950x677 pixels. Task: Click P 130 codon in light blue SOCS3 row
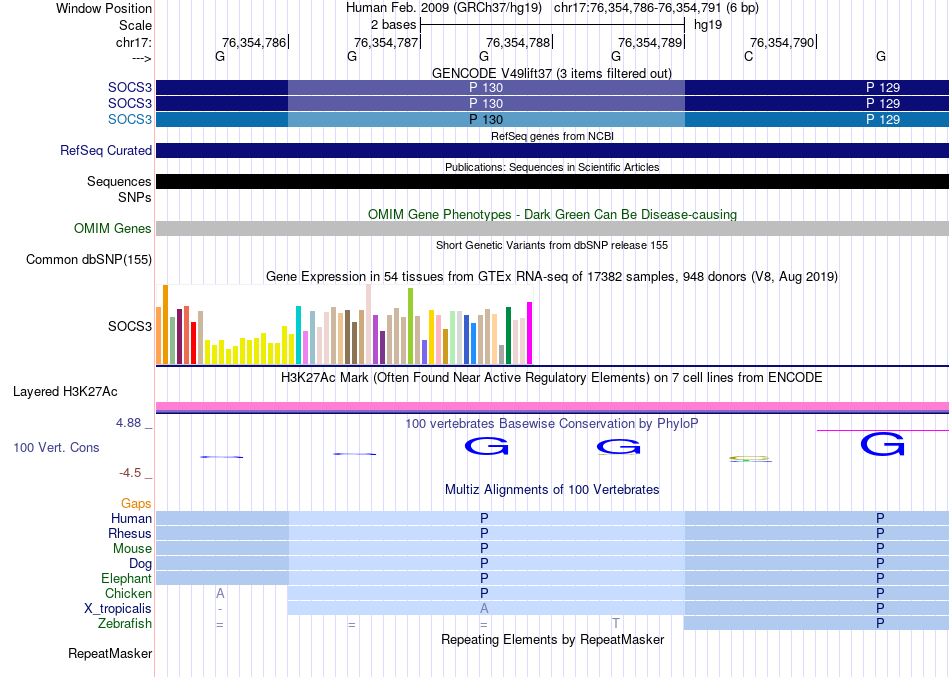tap(486, 119)
